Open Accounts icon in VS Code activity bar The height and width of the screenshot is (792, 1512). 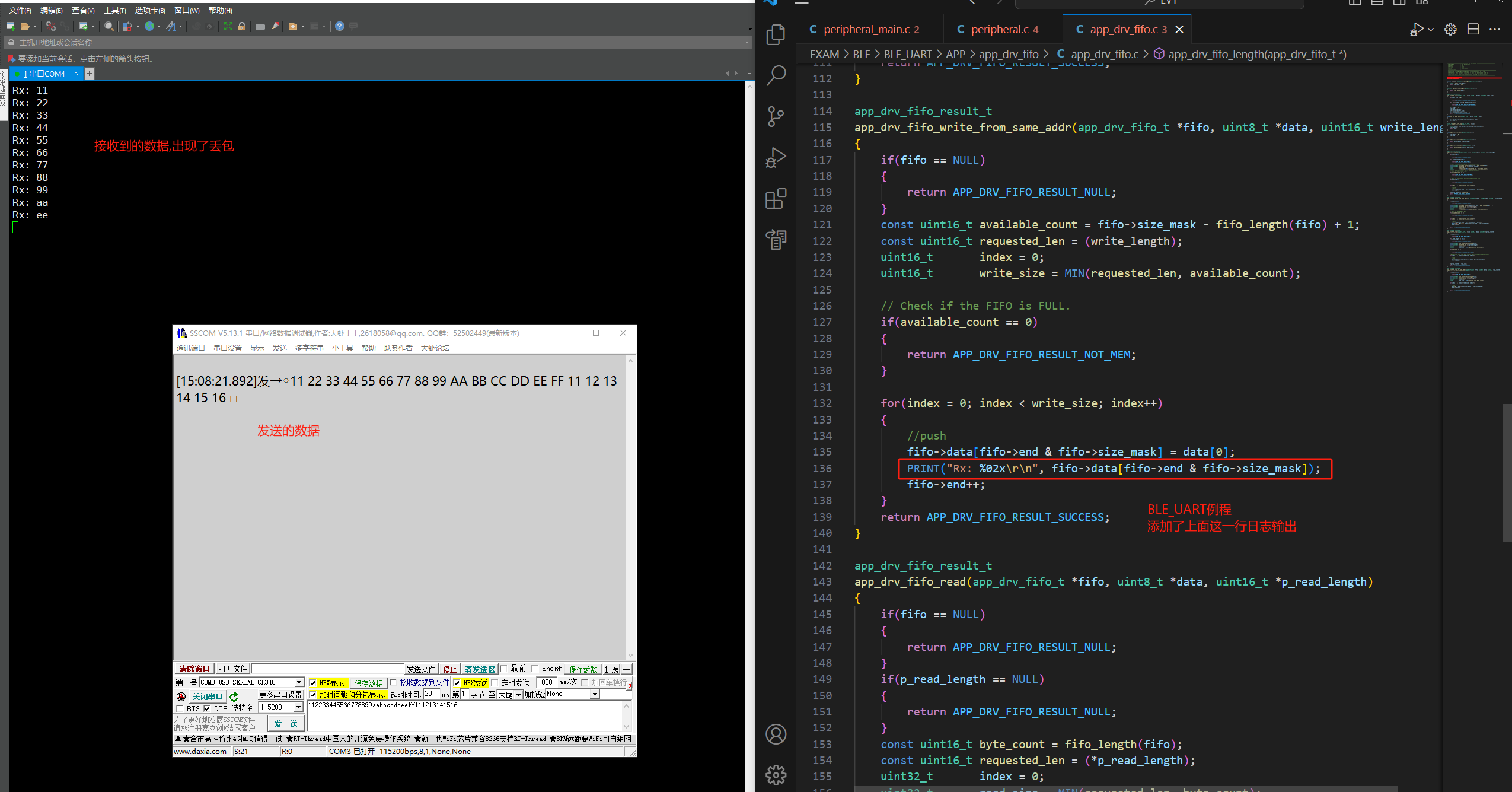pos(776,734)
